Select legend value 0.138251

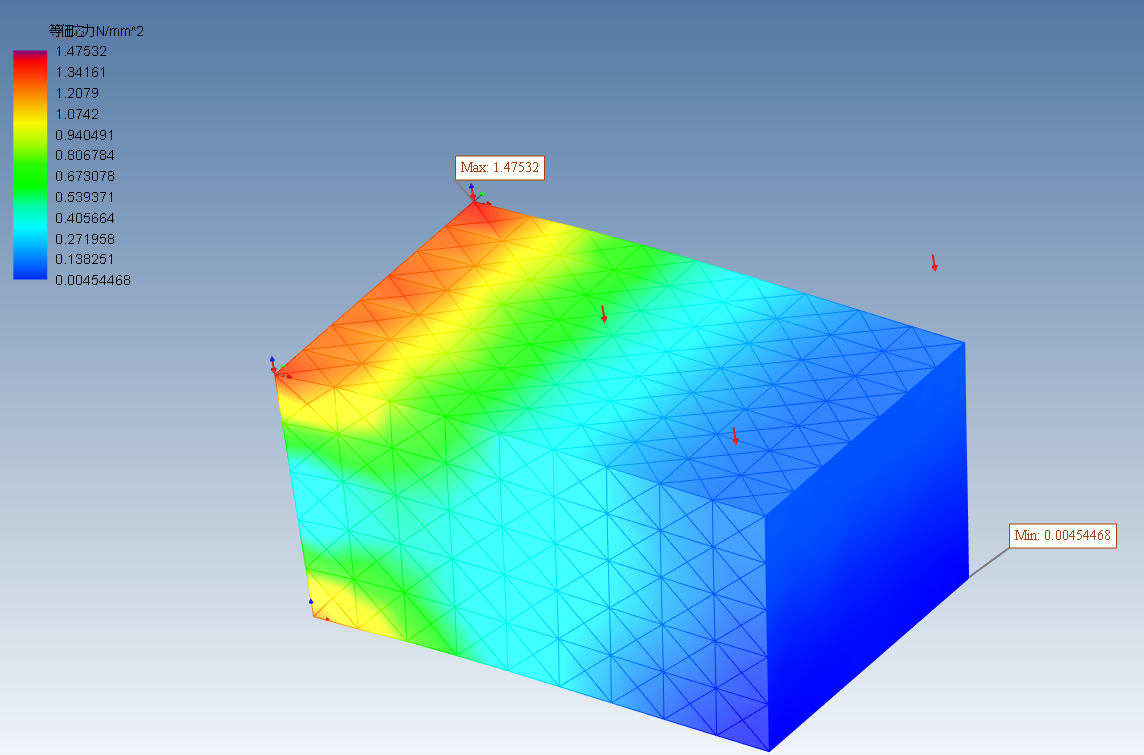click(x=85, y=260)
